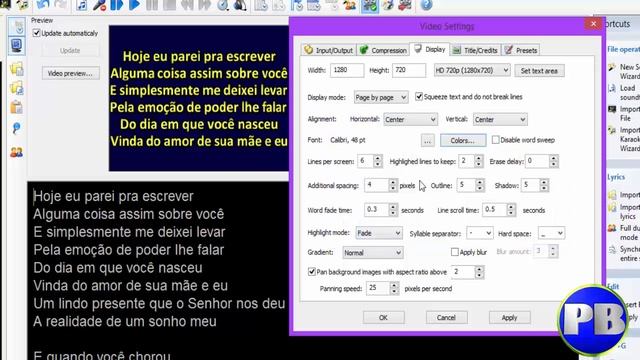
Task: Click the magnifier search icon in left sidebar
Action: [x=17, y=129]
